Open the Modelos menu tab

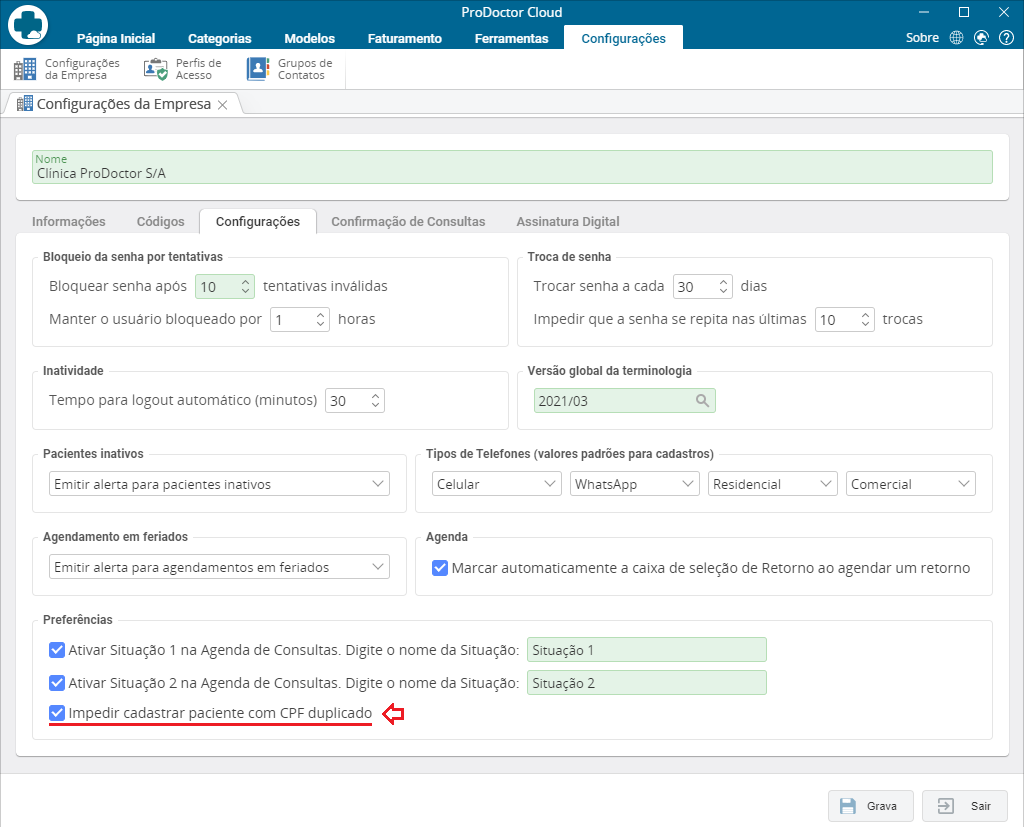pyautogui.click(x=310, y=39)
